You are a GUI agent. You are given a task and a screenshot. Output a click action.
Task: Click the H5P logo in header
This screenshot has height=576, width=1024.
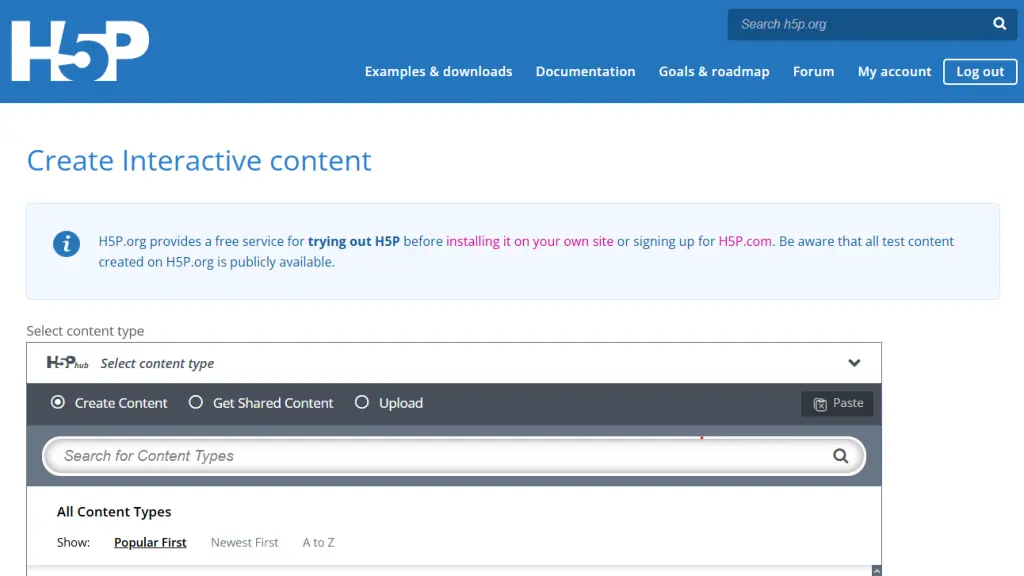[80, 51]
